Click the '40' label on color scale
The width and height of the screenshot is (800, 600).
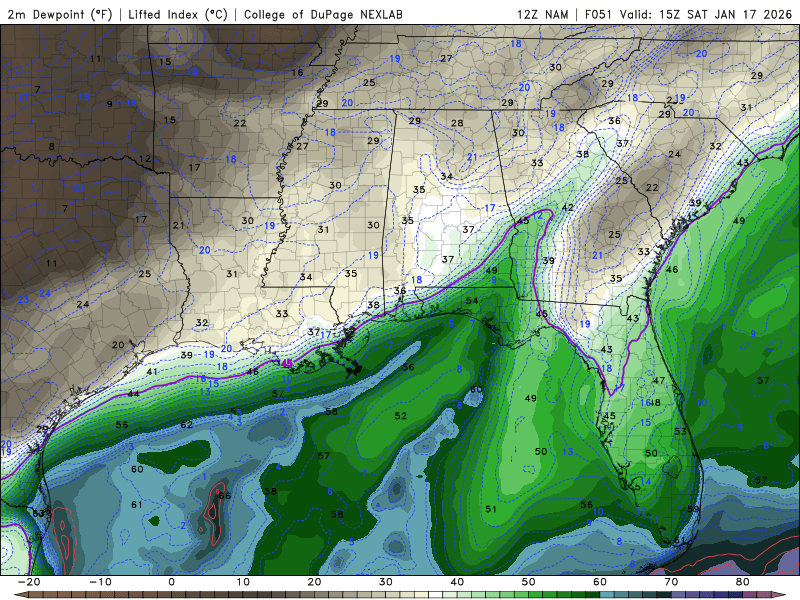click(457, 582)
